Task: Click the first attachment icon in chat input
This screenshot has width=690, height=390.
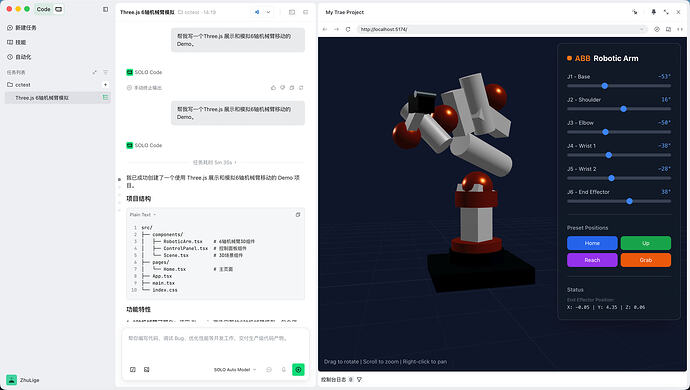Action: pos(133,370)
